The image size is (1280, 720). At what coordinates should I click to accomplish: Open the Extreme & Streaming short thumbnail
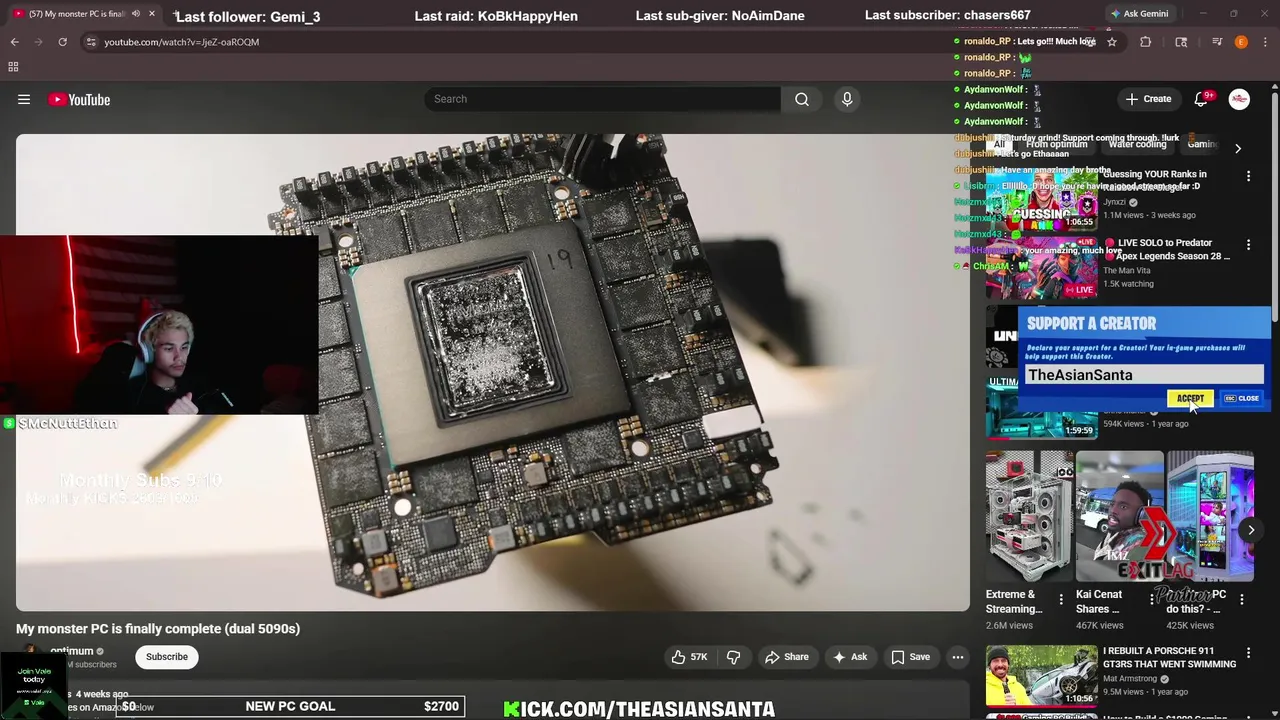pyautogui.click(x=1029, y=516)
